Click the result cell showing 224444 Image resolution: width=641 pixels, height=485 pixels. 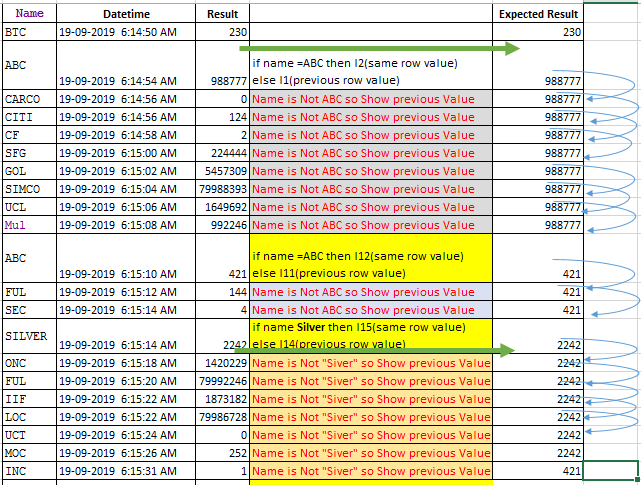(x=222, y=153)
